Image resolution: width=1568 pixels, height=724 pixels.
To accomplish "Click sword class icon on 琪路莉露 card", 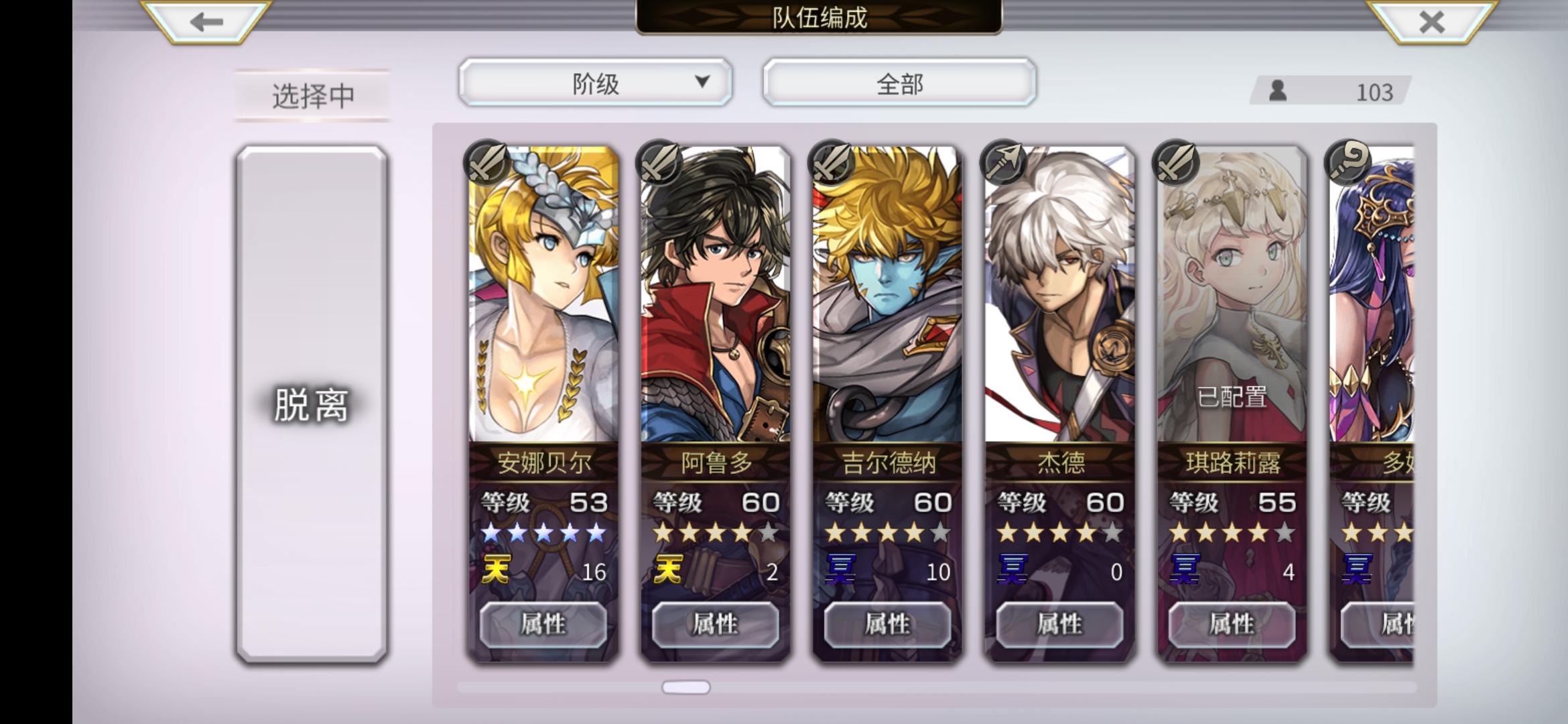I will pos(1175,162).
